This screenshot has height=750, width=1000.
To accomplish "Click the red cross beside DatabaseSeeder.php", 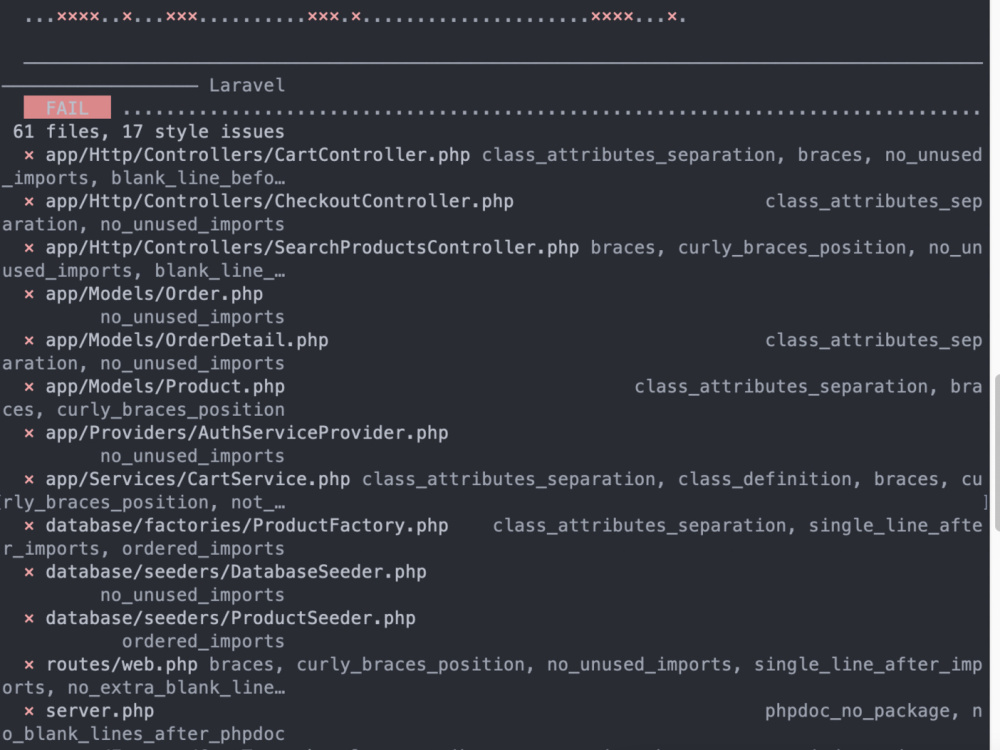I will point(29,572).
